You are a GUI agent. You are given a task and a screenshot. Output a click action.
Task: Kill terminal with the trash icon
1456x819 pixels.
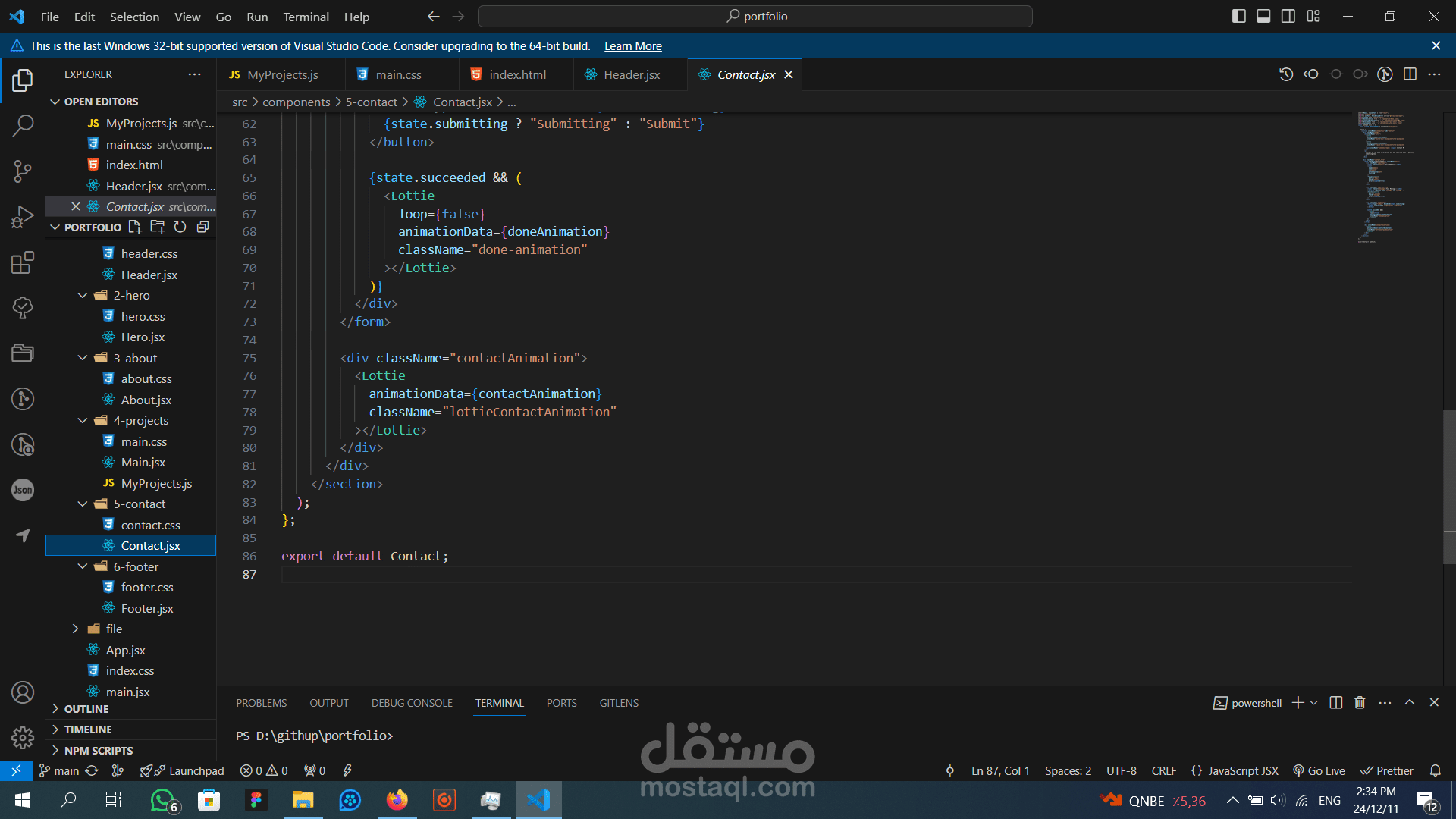[x=1360, y=703]
